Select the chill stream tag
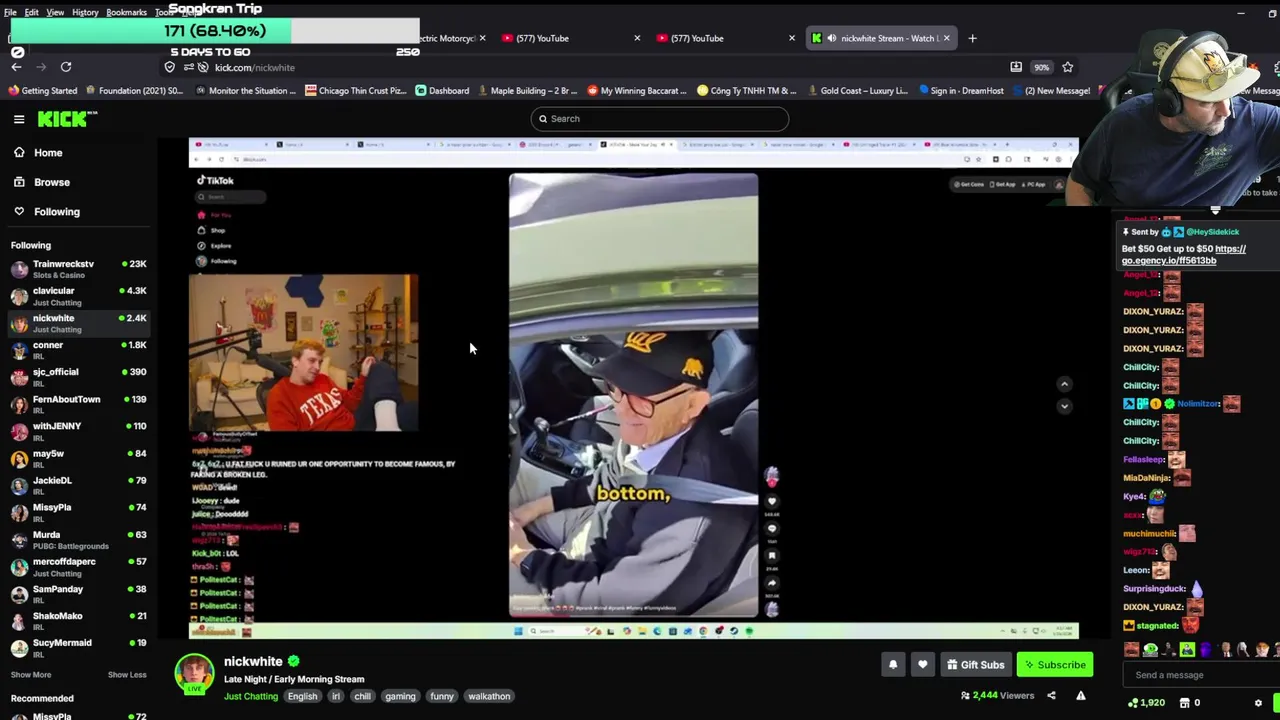 pos(362,697)
